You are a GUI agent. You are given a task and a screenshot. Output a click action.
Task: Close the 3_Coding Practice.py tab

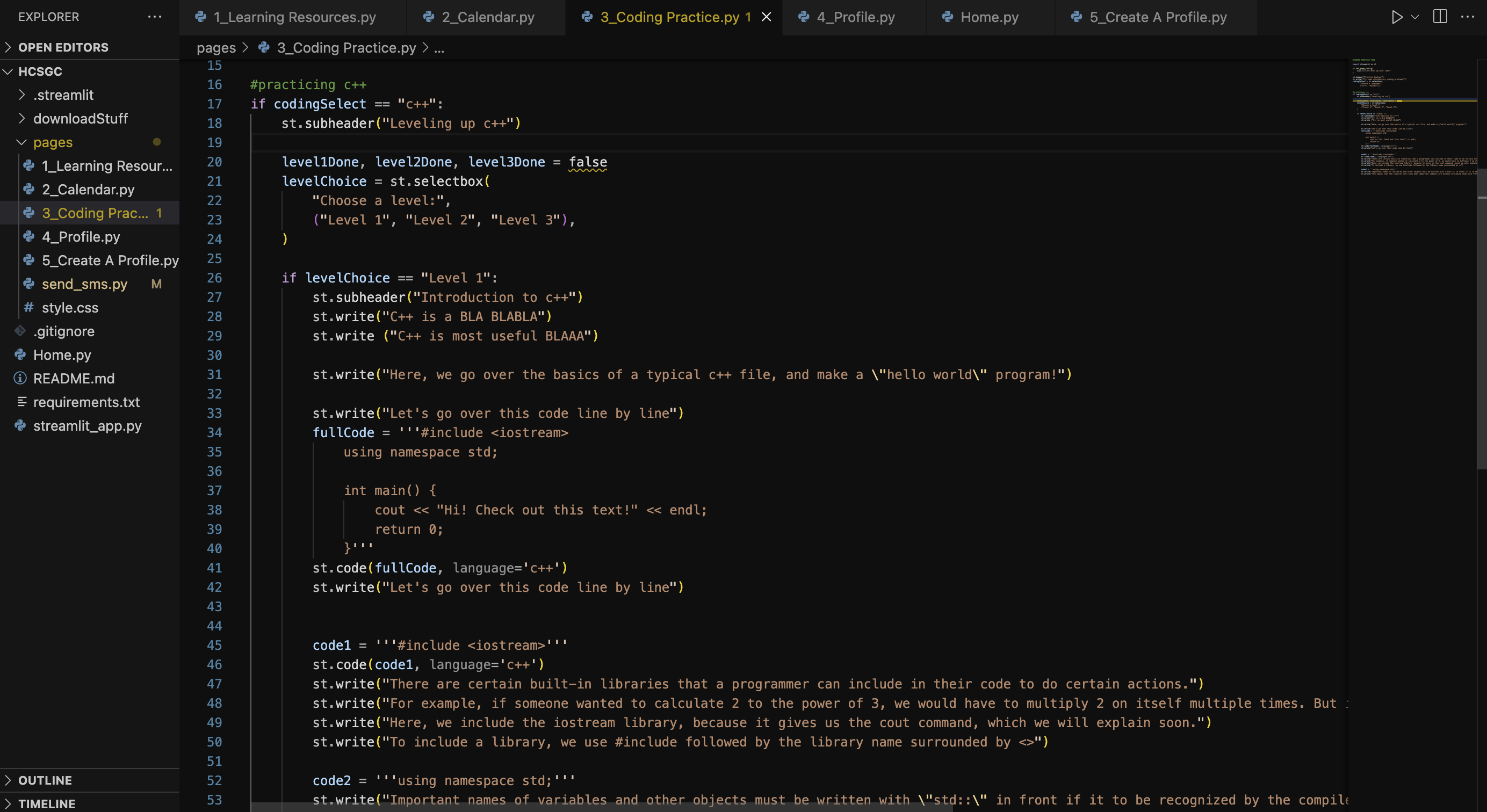pos(767,17)
